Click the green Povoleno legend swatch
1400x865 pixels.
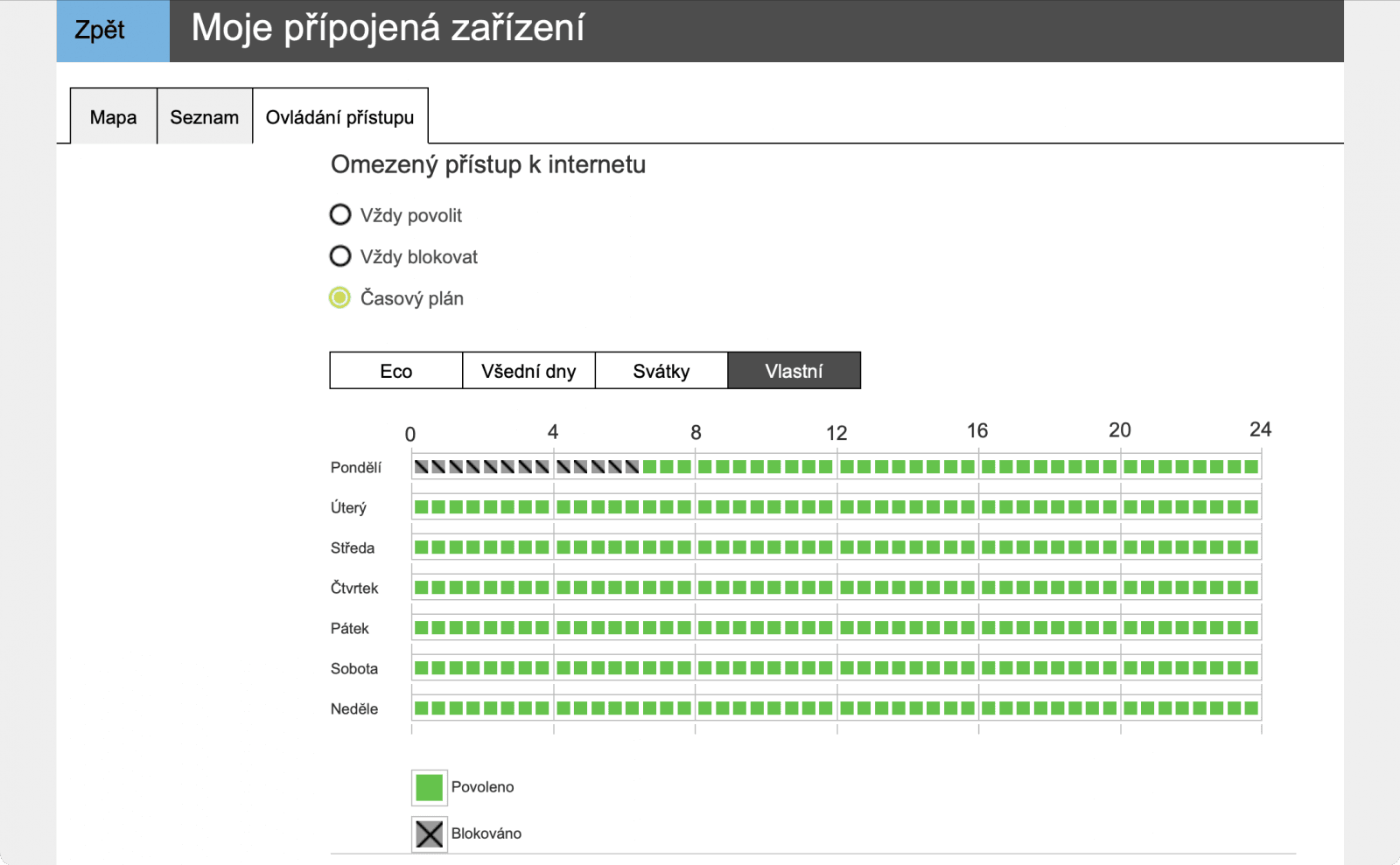(x=428, y=786)
